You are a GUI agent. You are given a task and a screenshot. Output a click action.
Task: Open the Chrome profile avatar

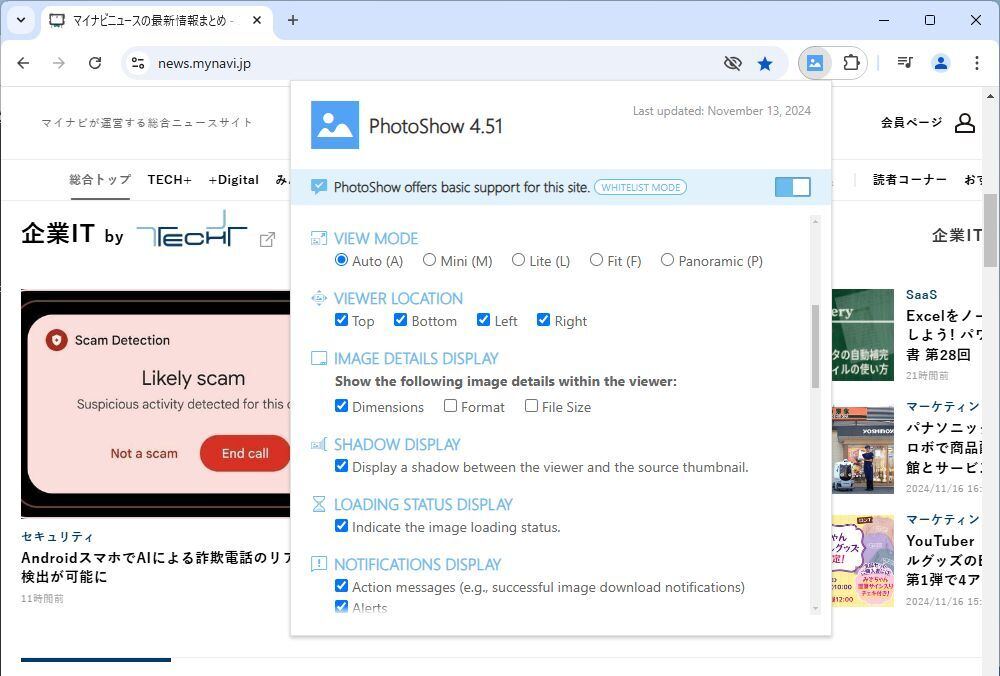click(940, 62)
